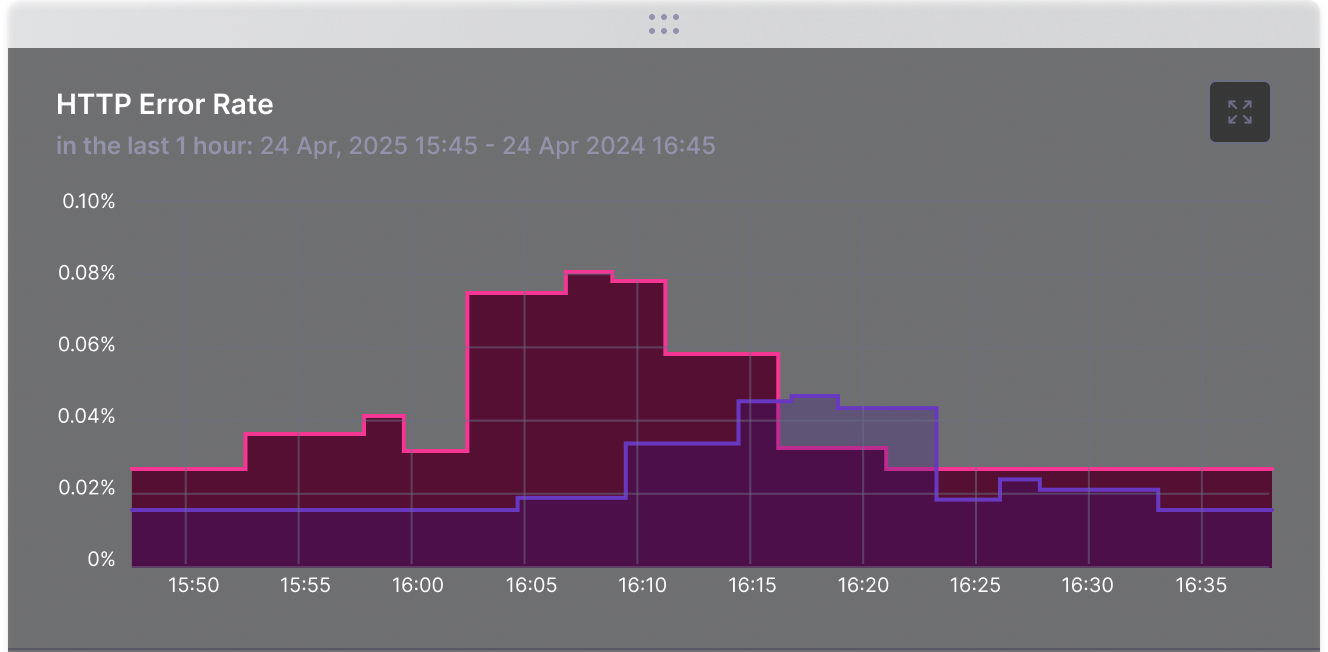This screenshot has width=1328, height=652.
Task: Click the 16:00 x-axis label
Action: tap(418, 586)
